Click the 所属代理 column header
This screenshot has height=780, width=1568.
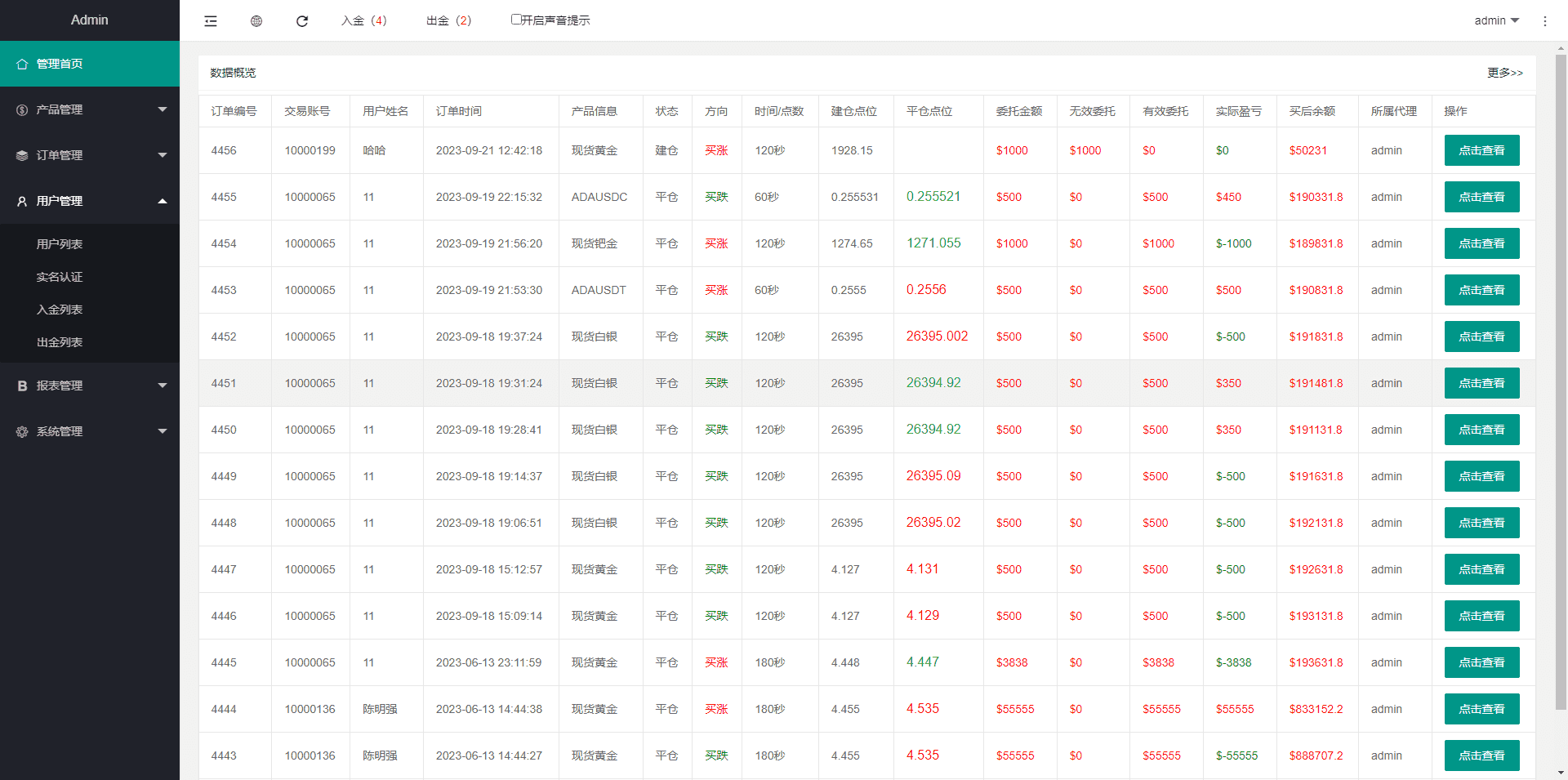[1394, 111]
